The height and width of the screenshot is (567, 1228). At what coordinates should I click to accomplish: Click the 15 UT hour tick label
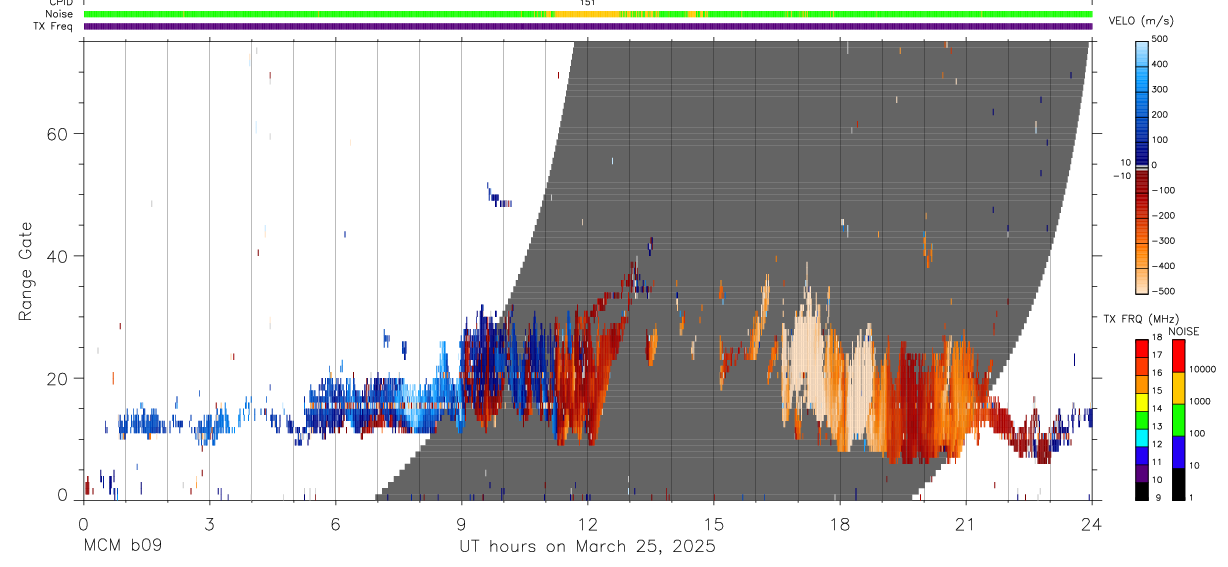click(x=713, y=524)
